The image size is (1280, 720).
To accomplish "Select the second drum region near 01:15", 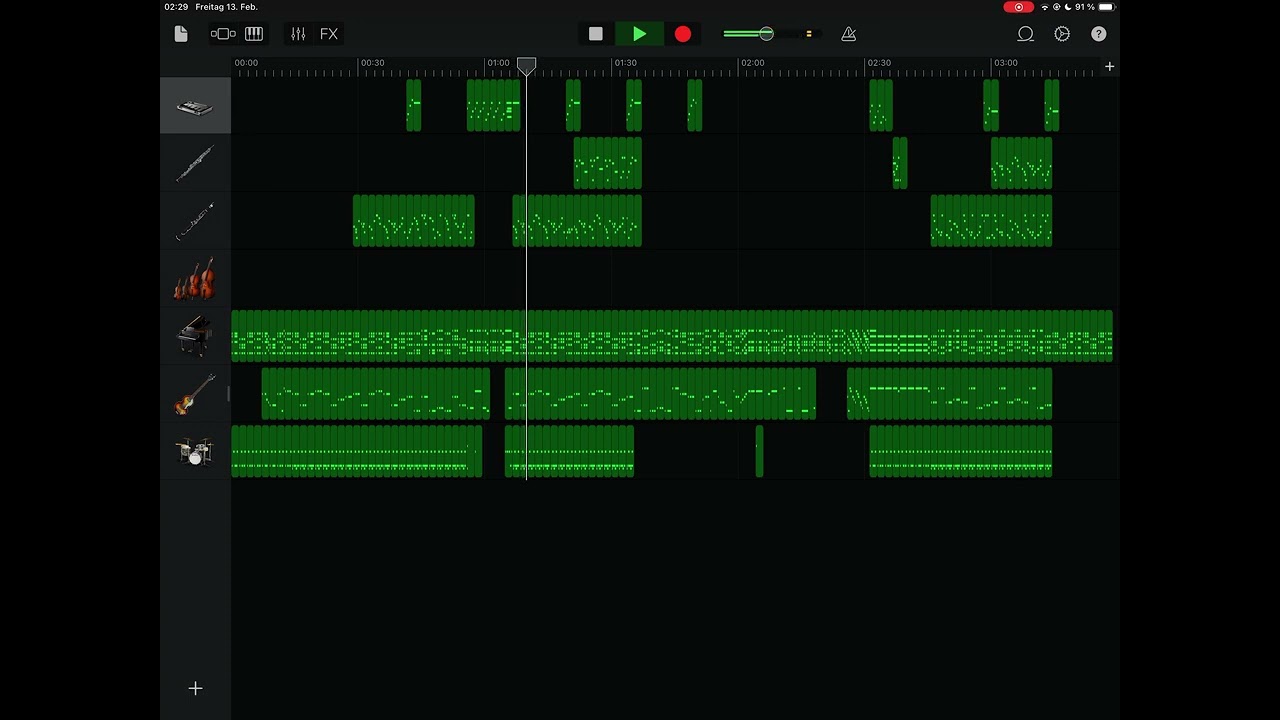I will point(569,451).
